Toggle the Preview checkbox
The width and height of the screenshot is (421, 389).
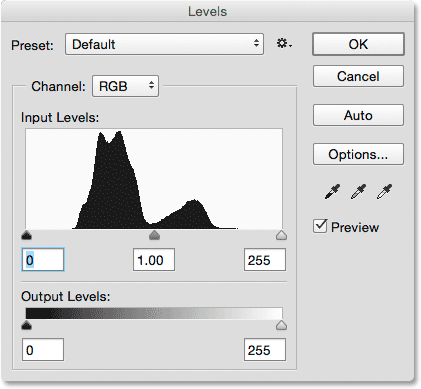pyautogui.click(x=320, y=226)
